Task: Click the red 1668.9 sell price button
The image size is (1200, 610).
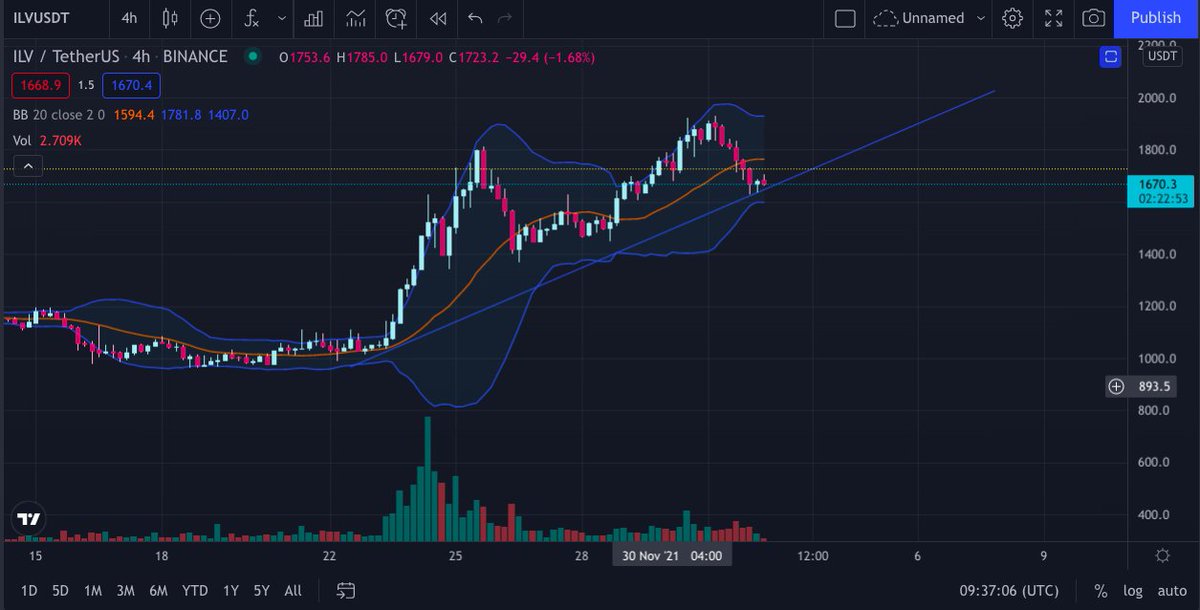Action: (40, 86)
